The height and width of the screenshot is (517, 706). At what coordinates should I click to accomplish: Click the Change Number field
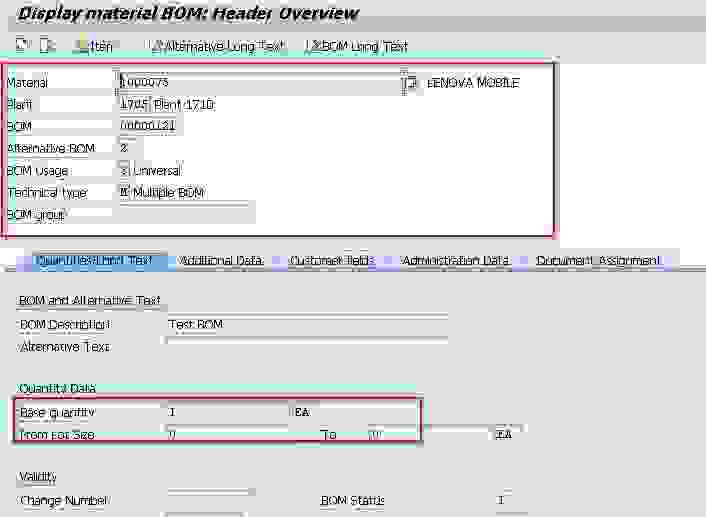click(210, 500)
